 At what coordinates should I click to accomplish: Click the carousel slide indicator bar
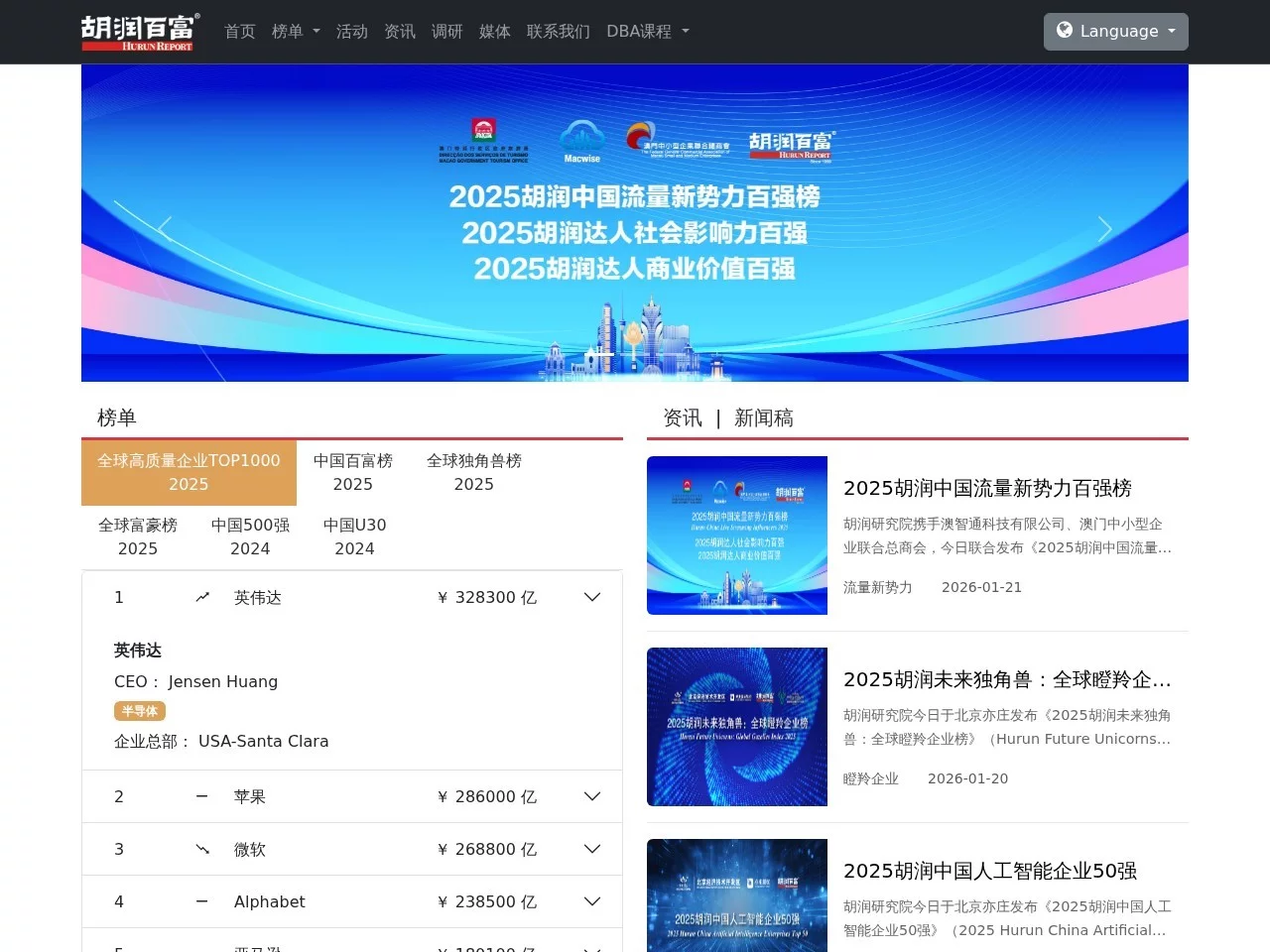pos(599,354)
